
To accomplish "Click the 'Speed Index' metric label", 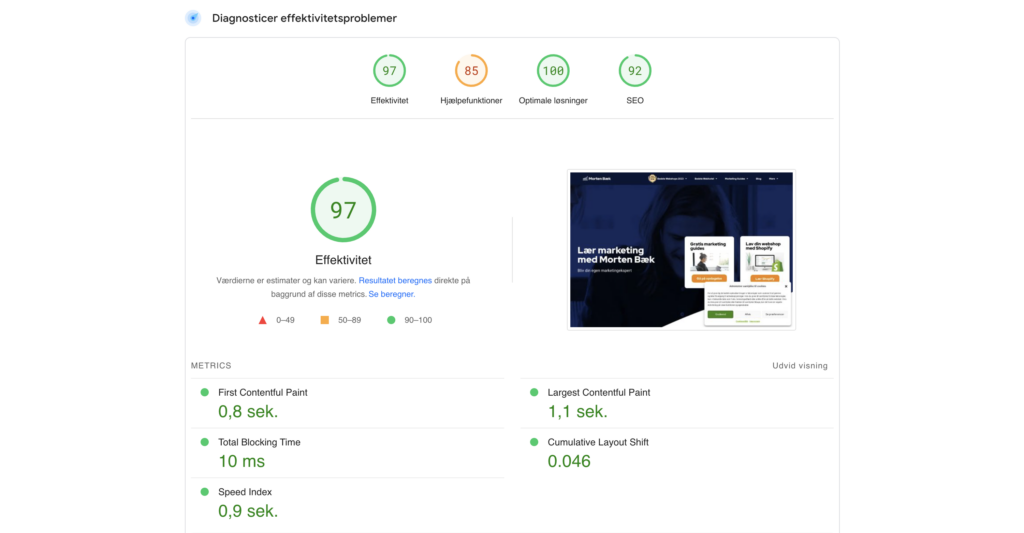I will pos(245,492).
